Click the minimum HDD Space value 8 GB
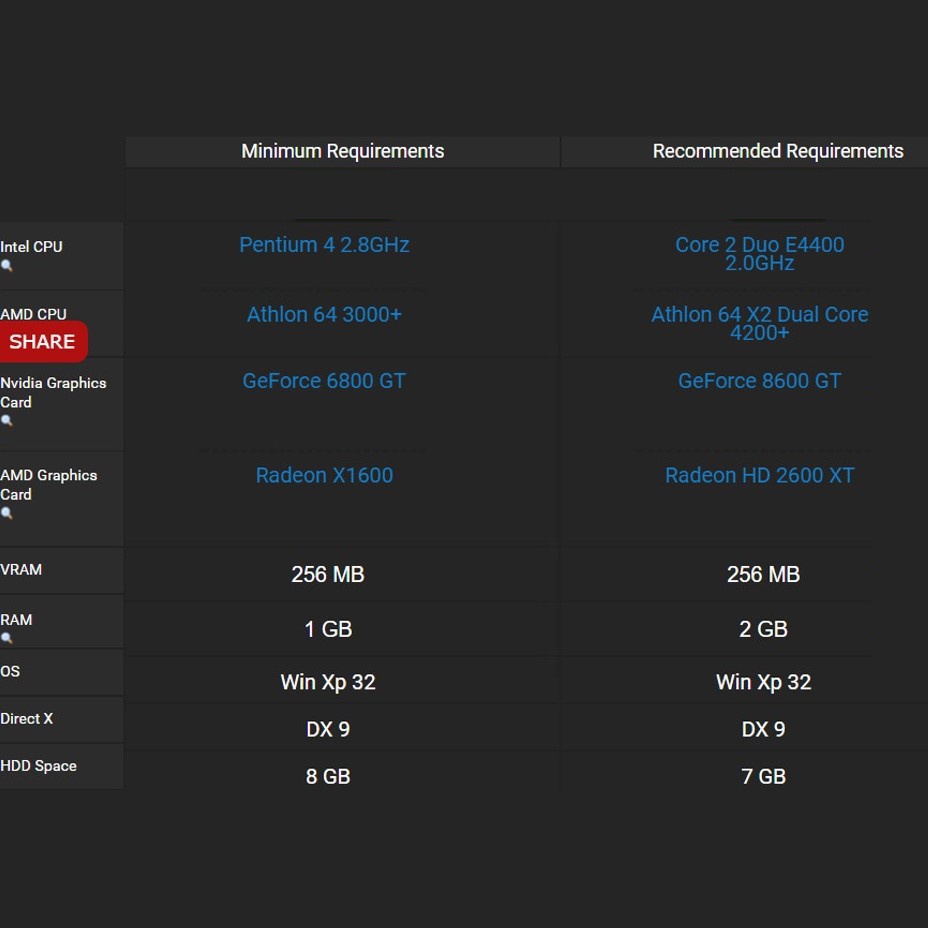928x928 pixels. coord(328,776)
